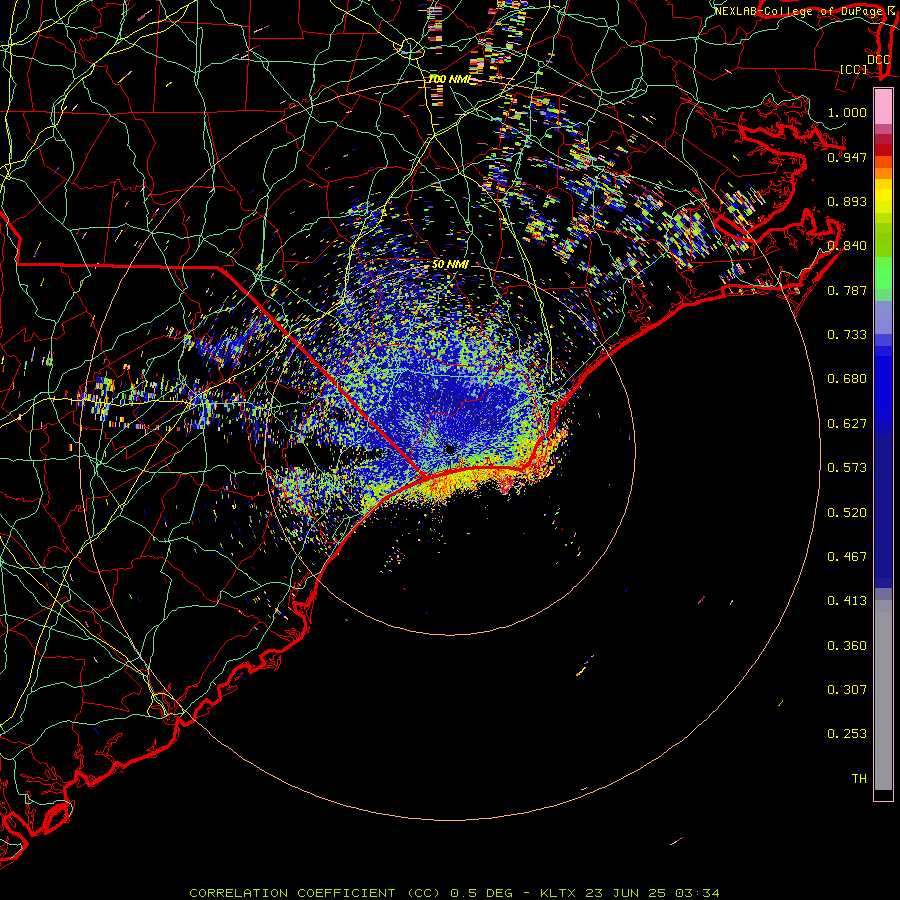Click the black radar site dot
The height and width of the screenshot is (900, 900).
[450, 449]
